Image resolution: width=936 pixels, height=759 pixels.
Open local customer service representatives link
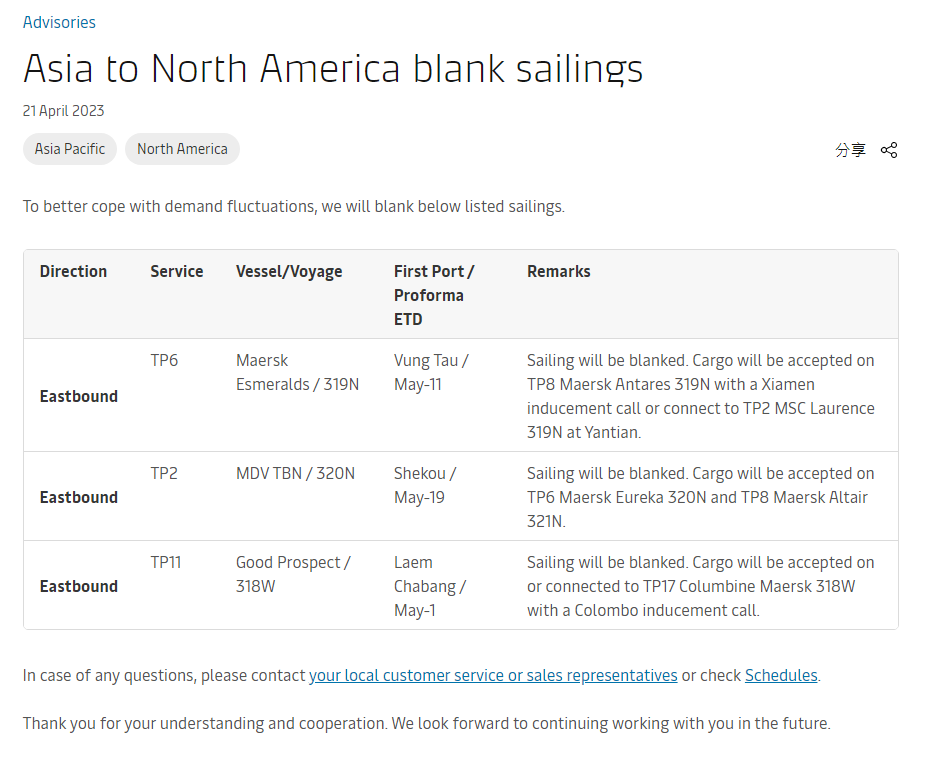click(493, 675)
